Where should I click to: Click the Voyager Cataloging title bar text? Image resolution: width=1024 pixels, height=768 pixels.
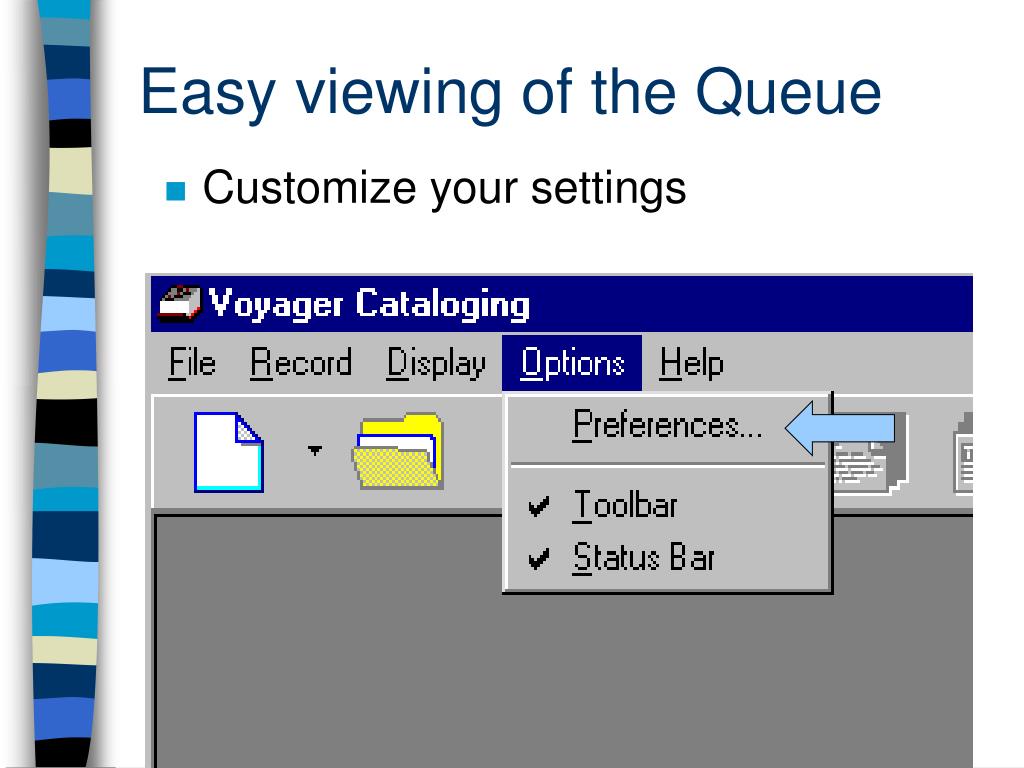370,304
